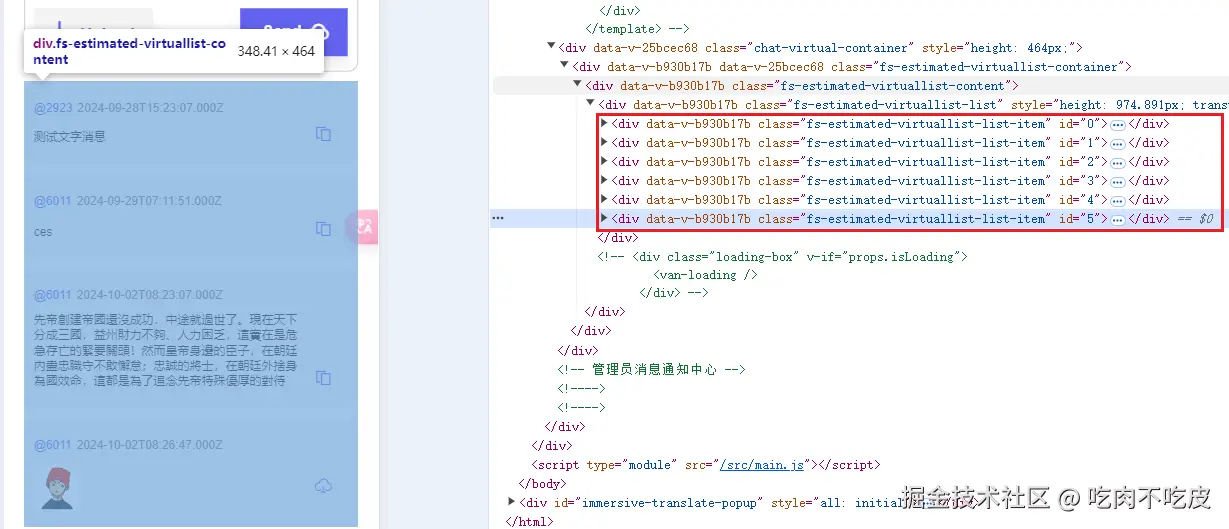Image resolution: width=1229 pixels, height=529 pixels.
Task: Click the copy icon beside the ces message
Action: [x=323, y=229]
